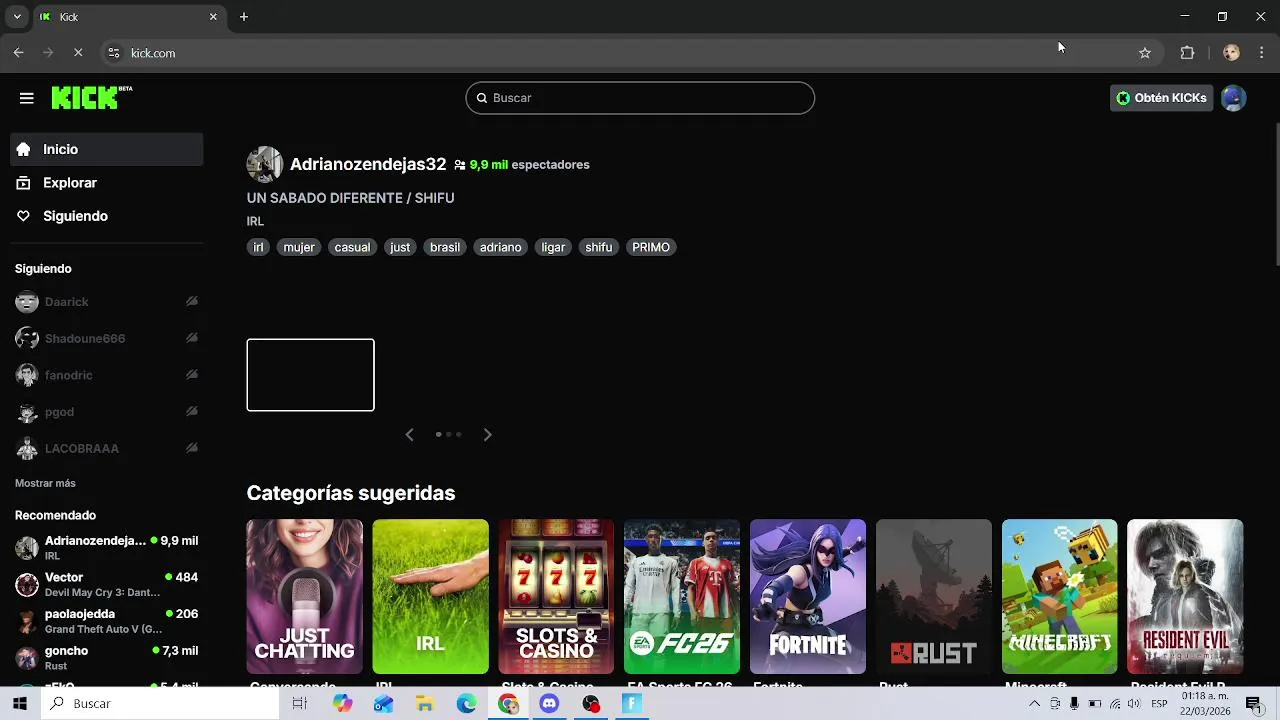Screen dimensions: 1280x720
Task: Open EA Sports FC26 category card
Action: [682, 597]
